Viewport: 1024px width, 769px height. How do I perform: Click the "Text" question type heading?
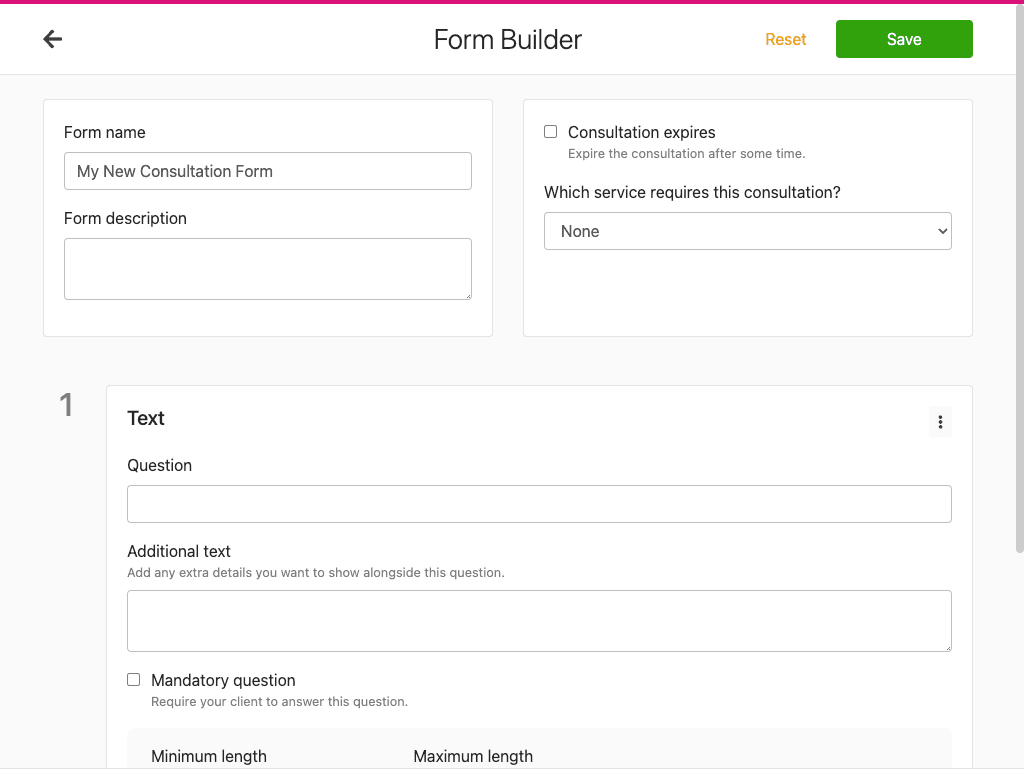(146, 418)
